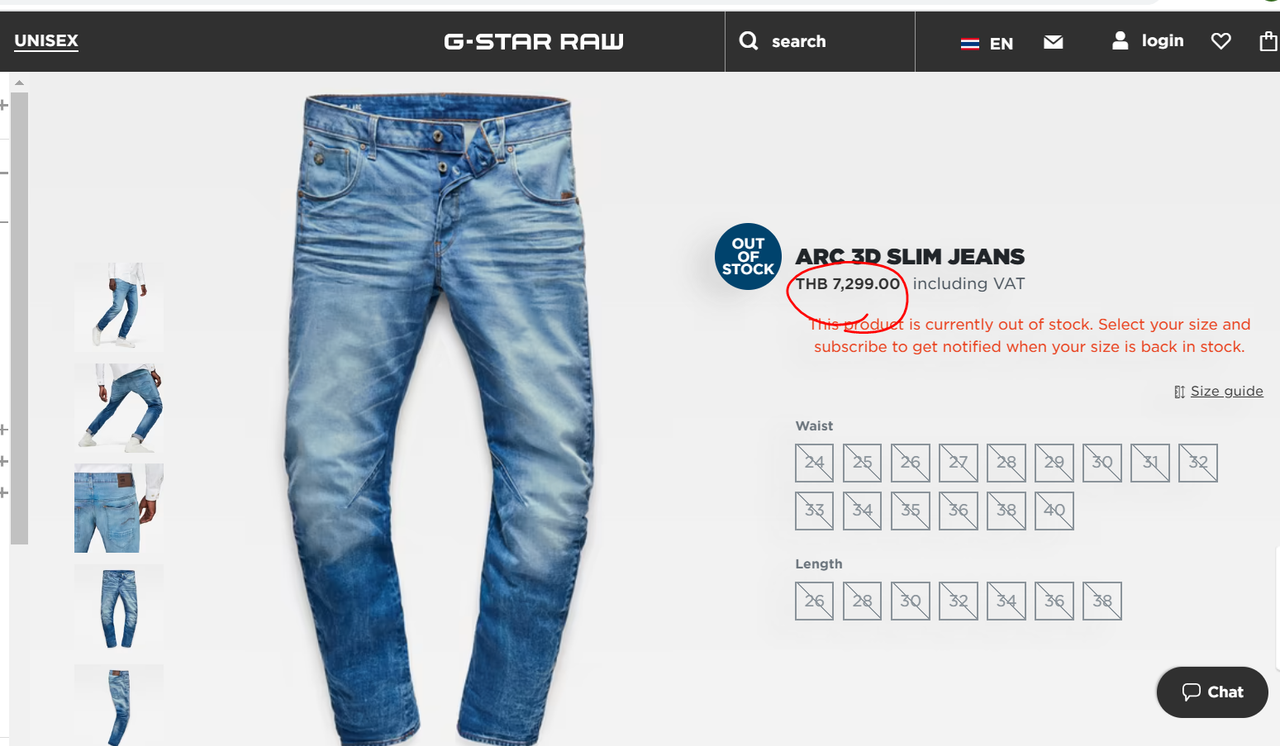
Task: Open the newsletter envelope icon
Action: (1053, 42)
